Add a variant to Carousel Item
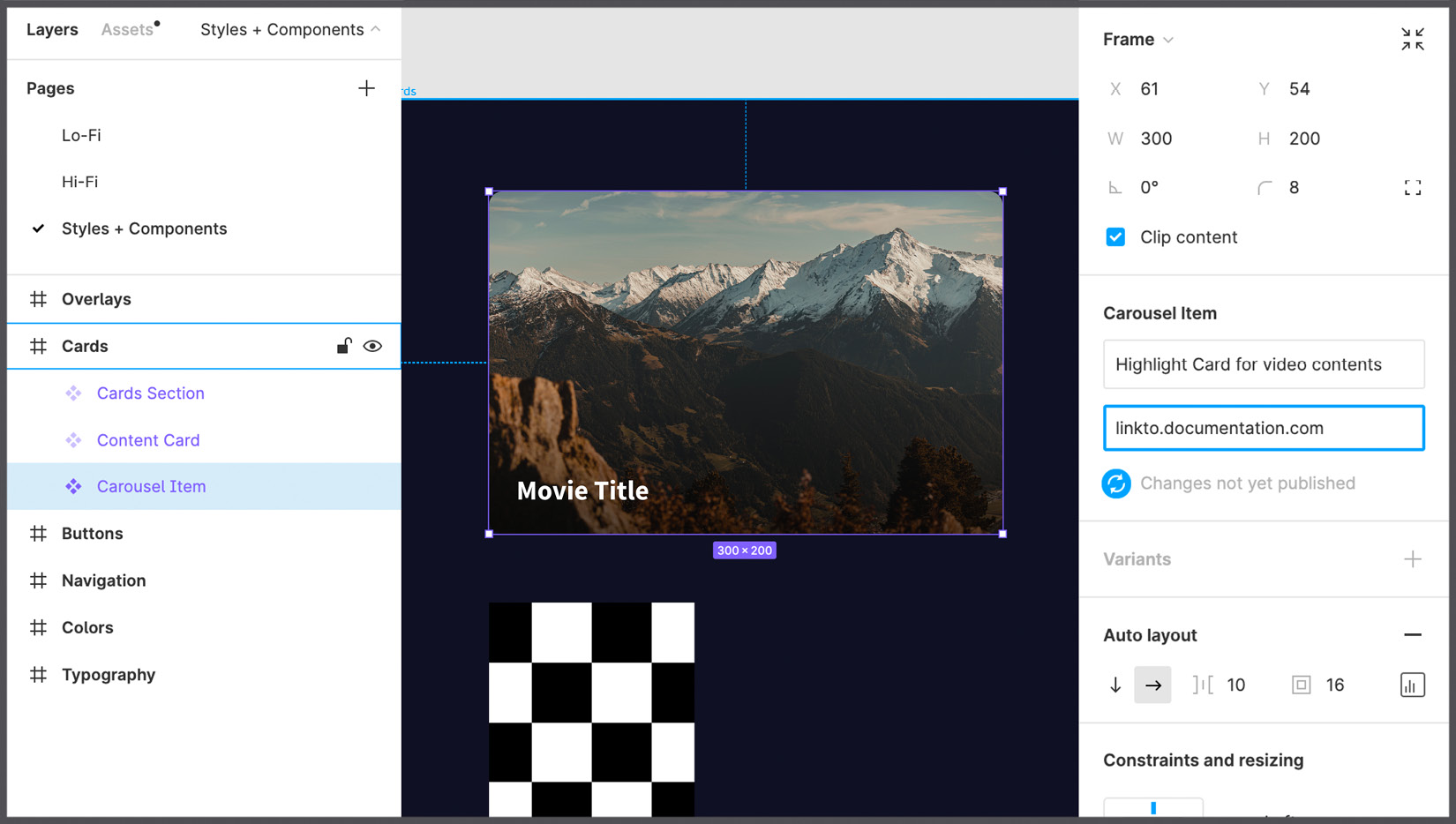This screenshot has height=824, width=1456. [x=1413, y=558]
